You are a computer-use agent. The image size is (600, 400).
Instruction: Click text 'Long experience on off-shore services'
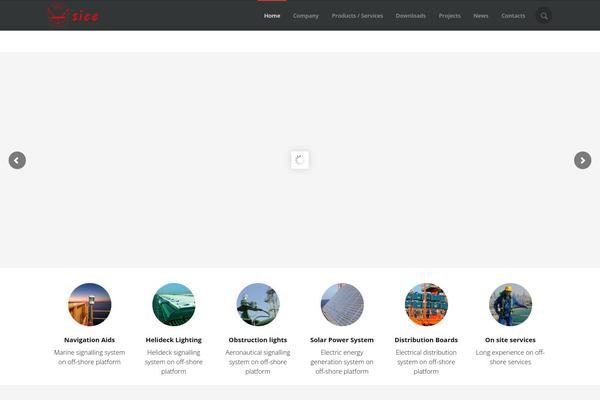tap(510, 357)
